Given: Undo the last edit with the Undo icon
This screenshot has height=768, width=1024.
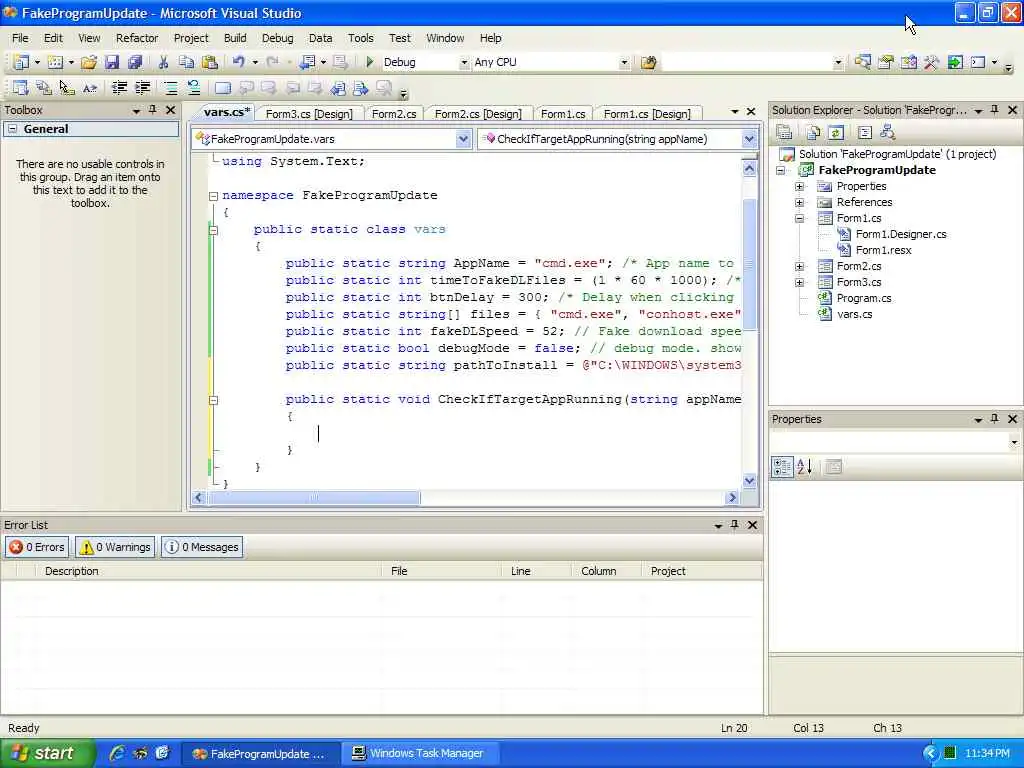Looking at the screenshot, I should [x=238, y=62].
